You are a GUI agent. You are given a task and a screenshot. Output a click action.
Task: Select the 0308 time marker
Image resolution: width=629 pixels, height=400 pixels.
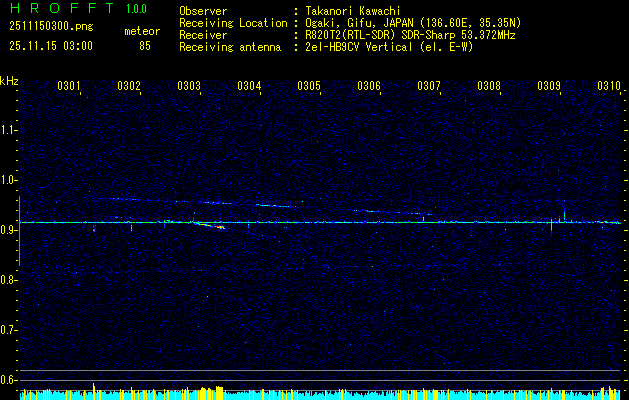tap(489, 87)
